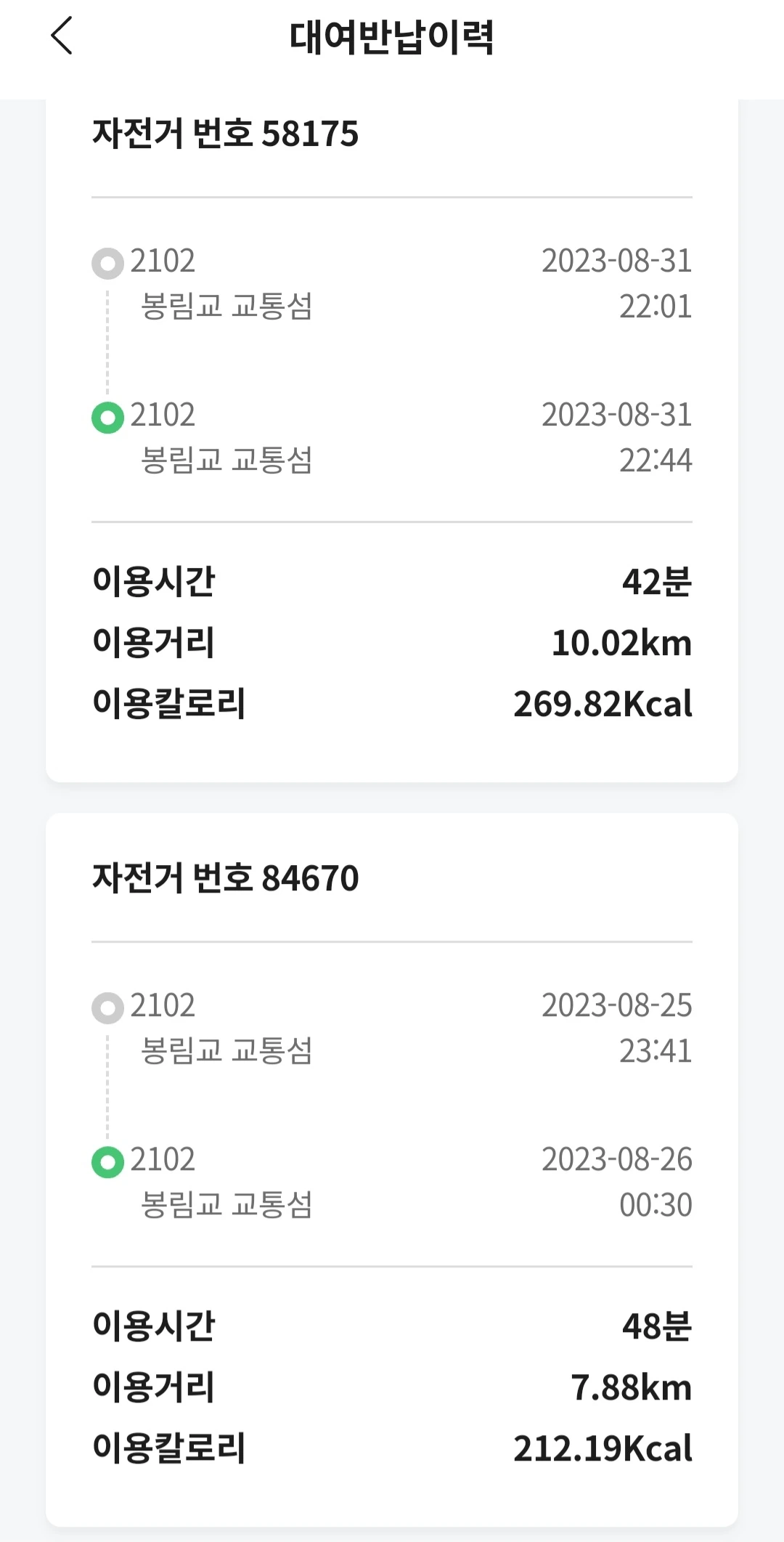The height and width of the screenshot is (1542, 784).
Task: Tap gray rental-start marker for bike 84670
Action: pos(107,1008)
